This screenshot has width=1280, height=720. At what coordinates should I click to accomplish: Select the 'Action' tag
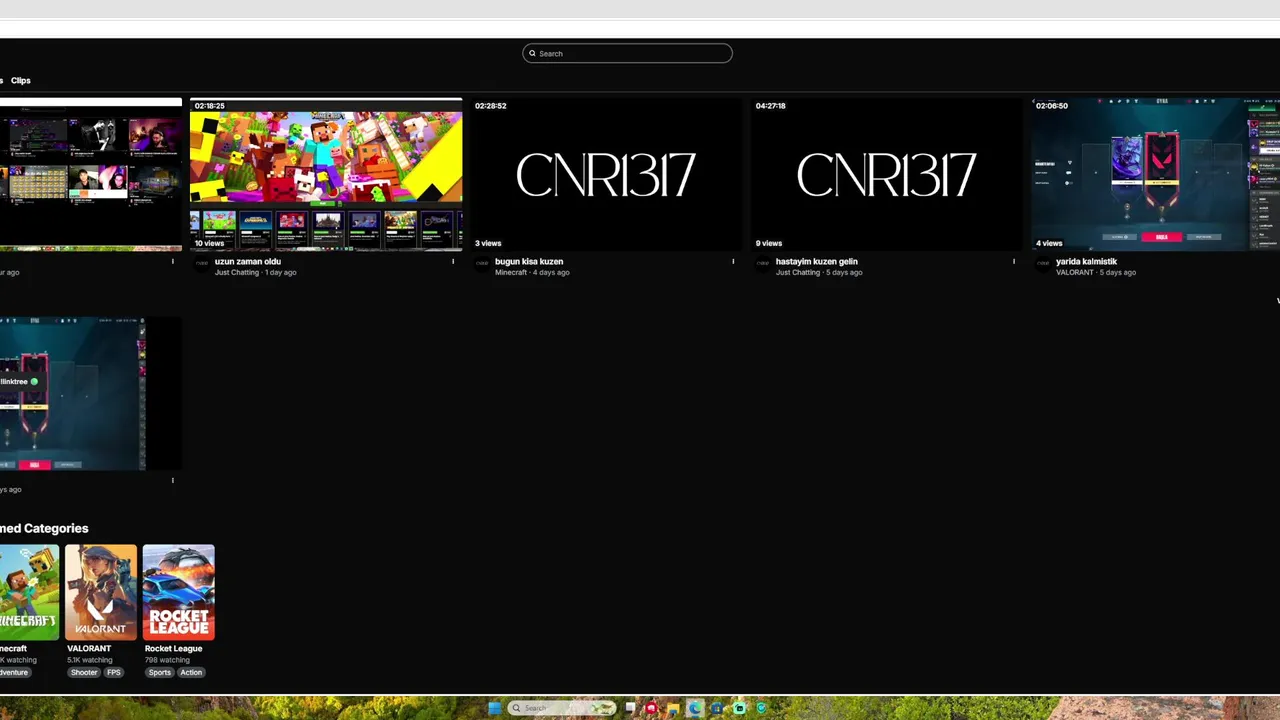(x=191, y=672)
